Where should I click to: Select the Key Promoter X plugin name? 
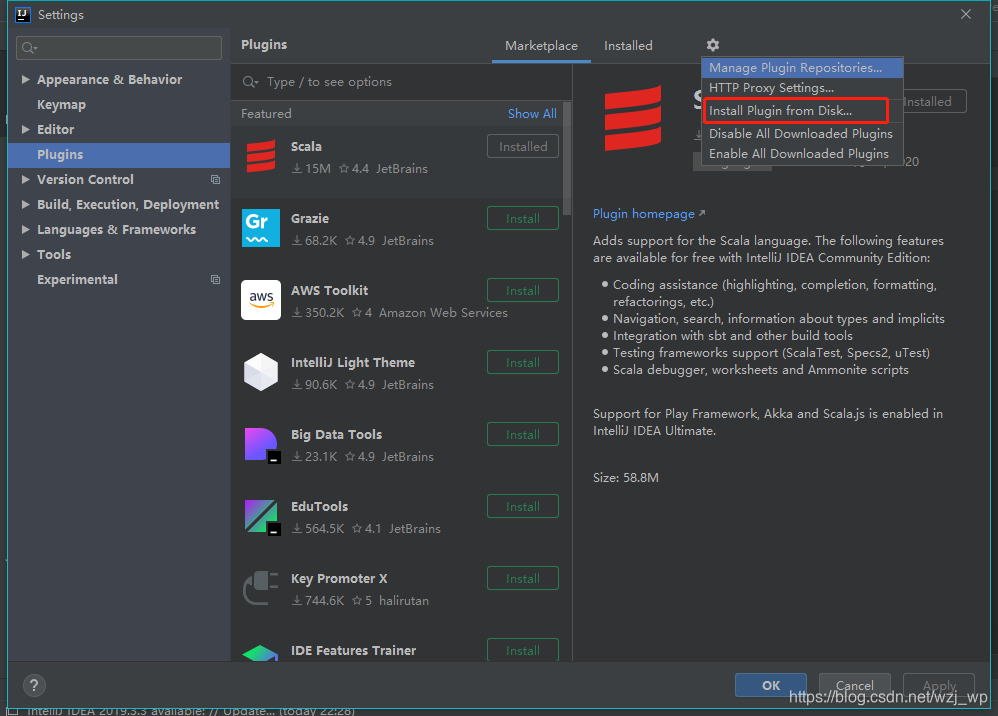click(x=339, y=579)
